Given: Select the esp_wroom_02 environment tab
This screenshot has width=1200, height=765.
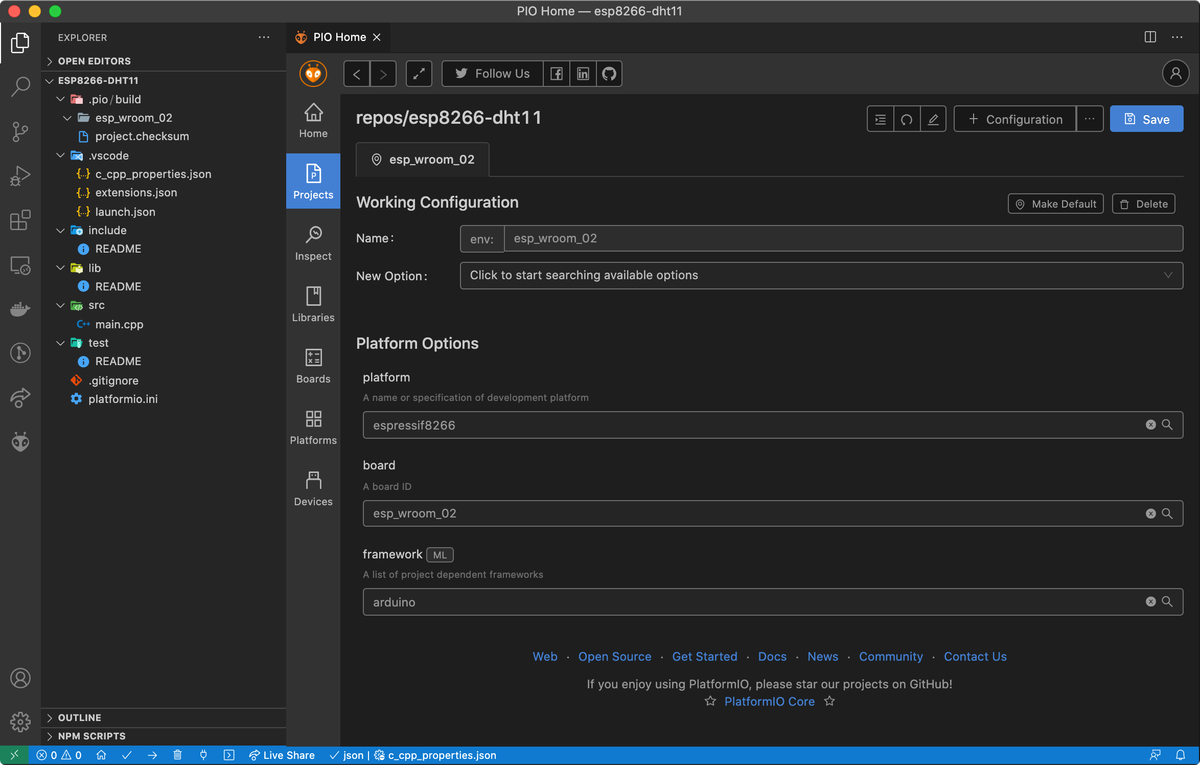Looking at the screenshot, I should pyautogui.click(x=423, y=159).
